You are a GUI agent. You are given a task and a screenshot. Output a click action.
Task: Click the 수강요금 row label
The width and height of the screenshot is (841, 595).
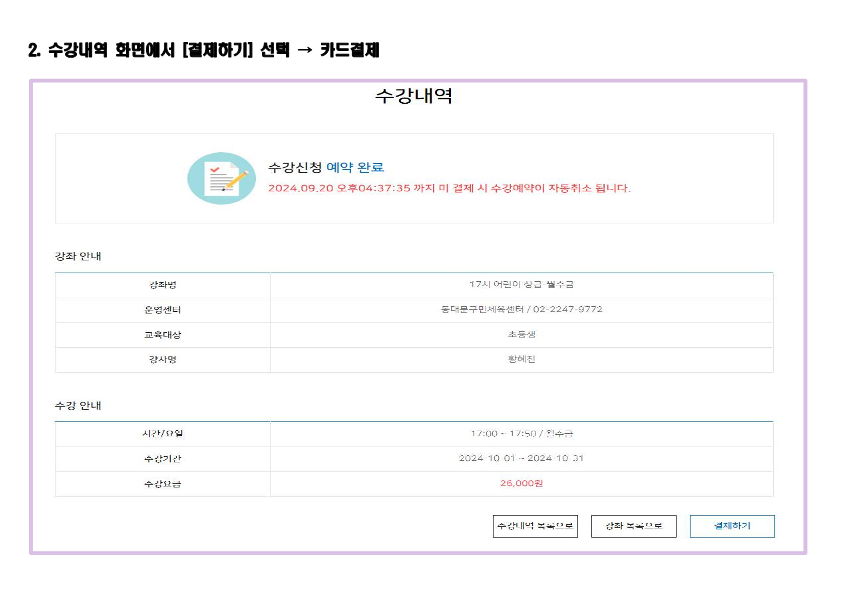coord(162,484)
